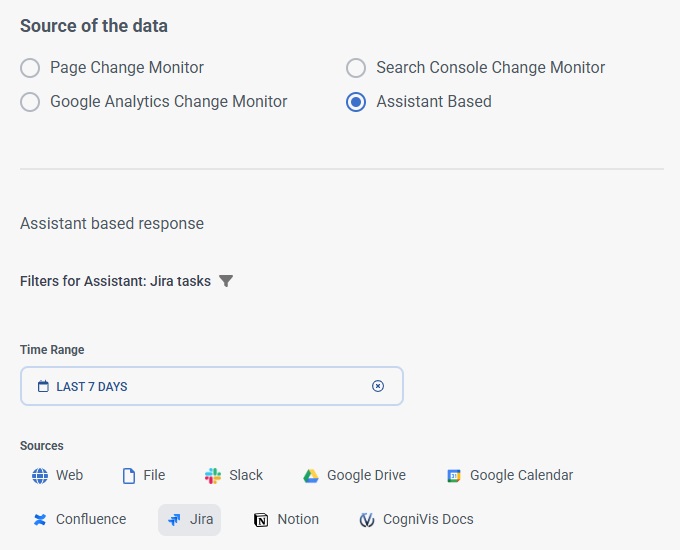The width and height of the screenshot is (680, 550).
Task: Toggle the Jira source chip
Action: (x=190, y=520)
